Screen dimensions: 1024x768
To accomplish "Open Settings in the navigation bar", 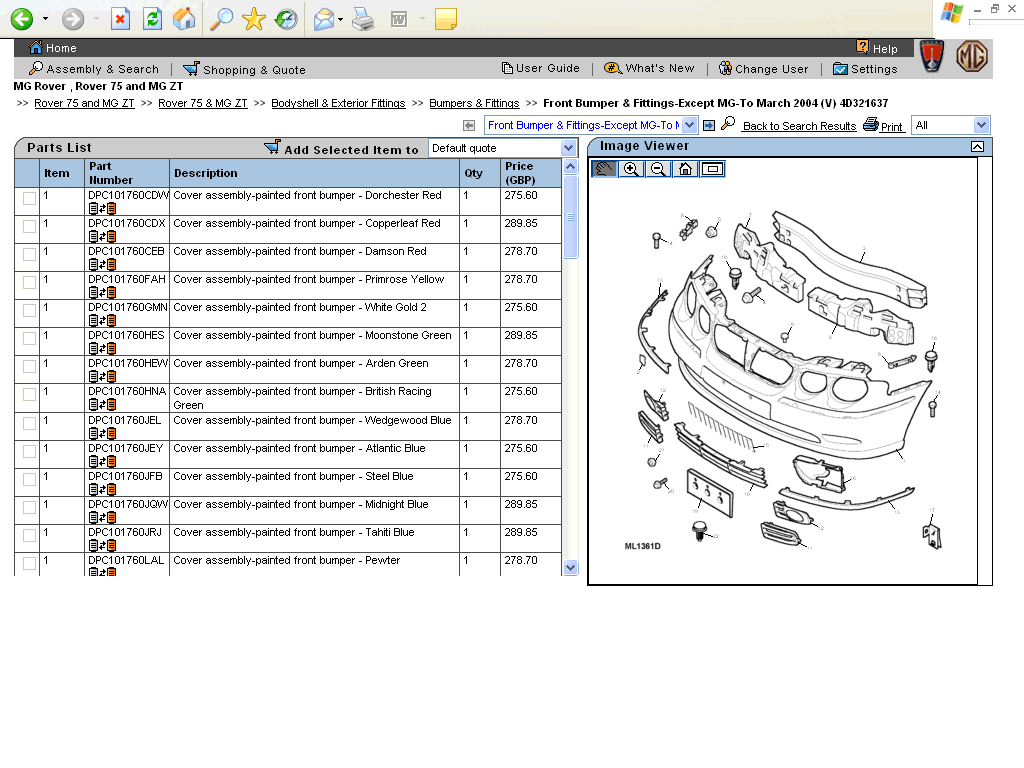I will pos(865,69).
